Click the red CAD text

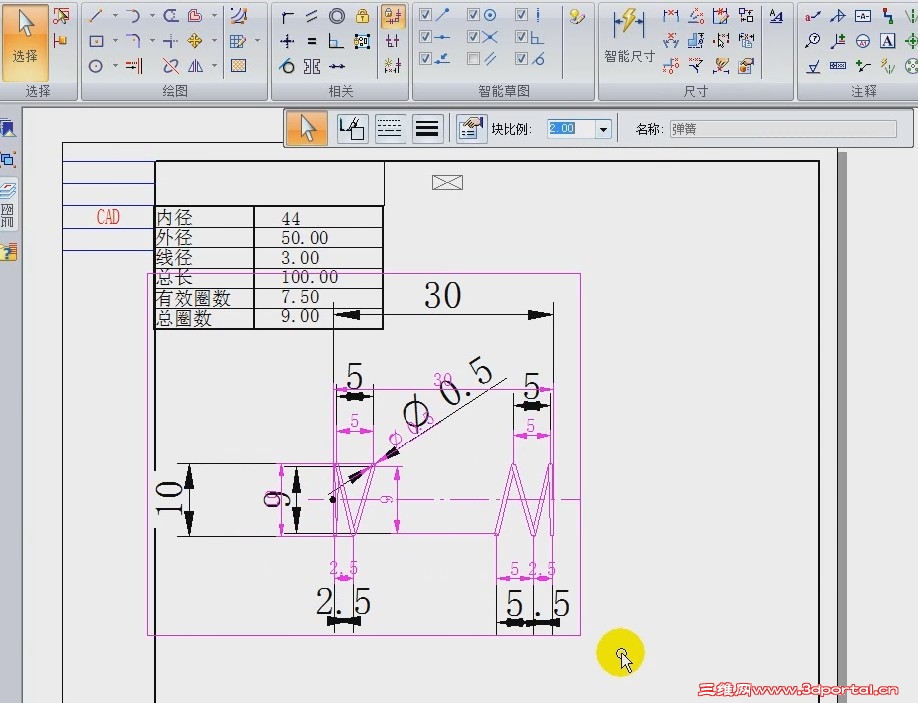[x=108, y=217]
